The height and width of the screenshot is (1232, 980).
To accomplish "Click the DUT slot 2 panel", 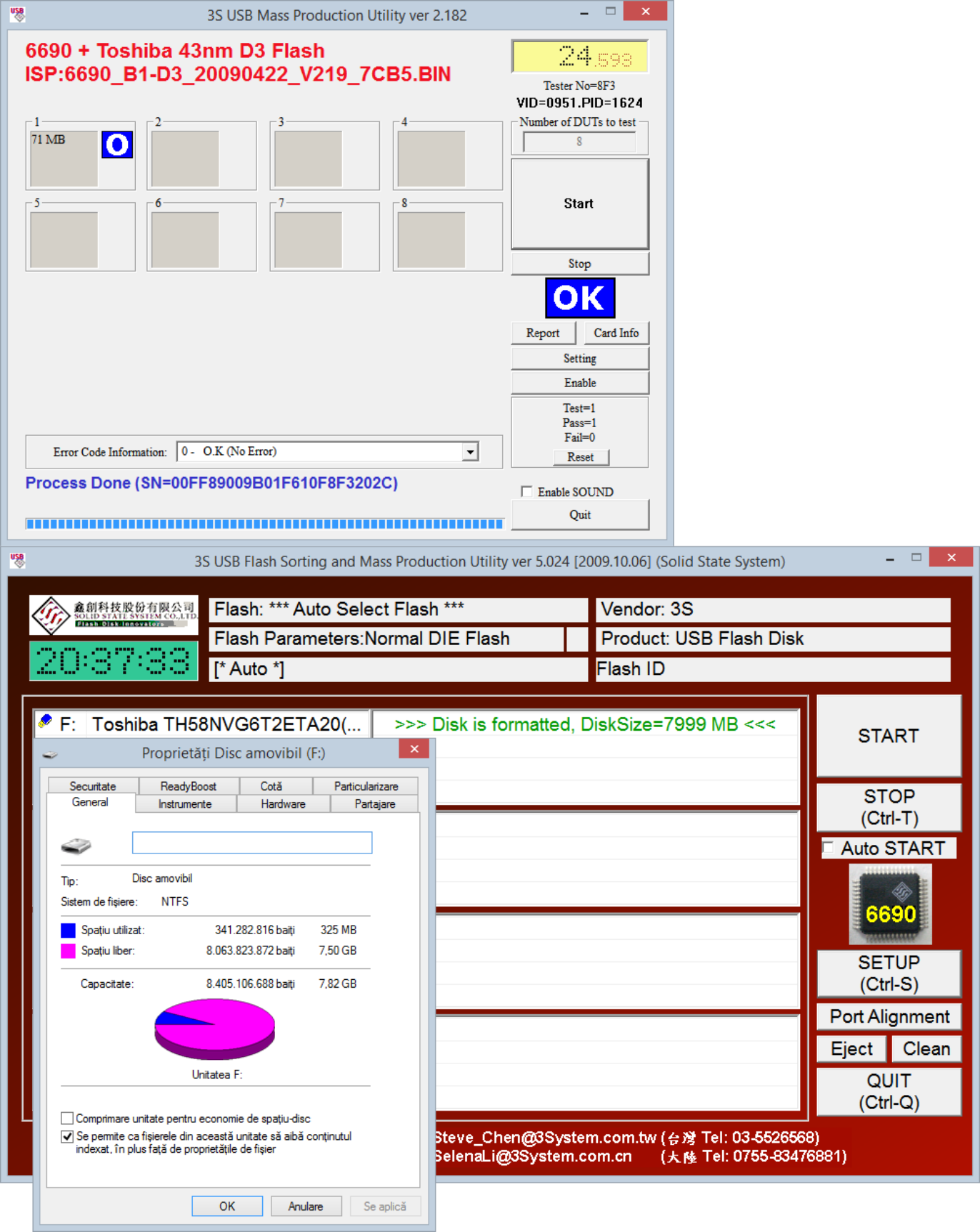I will coord(201,156).
